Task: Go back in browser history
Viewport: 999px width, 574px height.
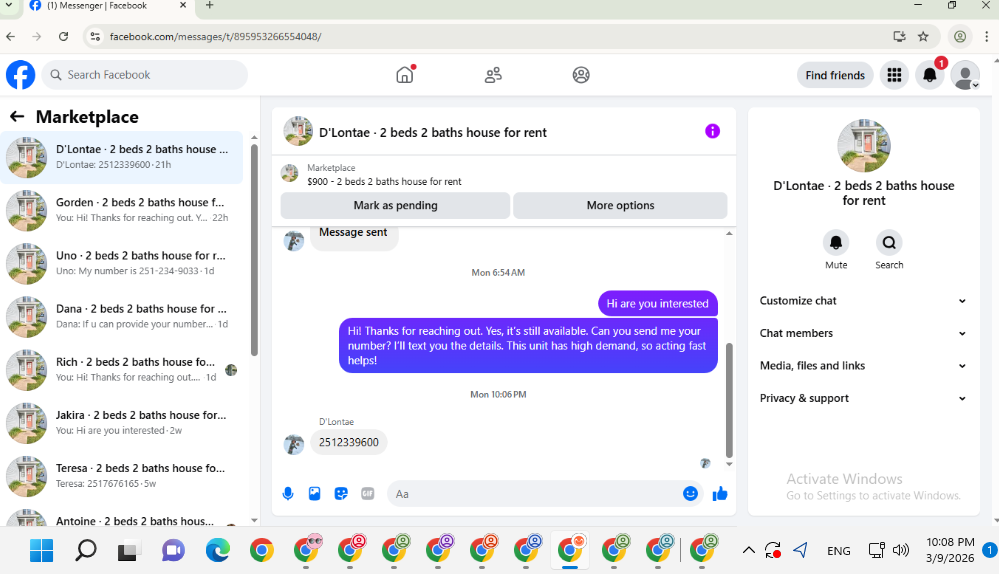Action: pyautogui.click(x=11, y=36)
